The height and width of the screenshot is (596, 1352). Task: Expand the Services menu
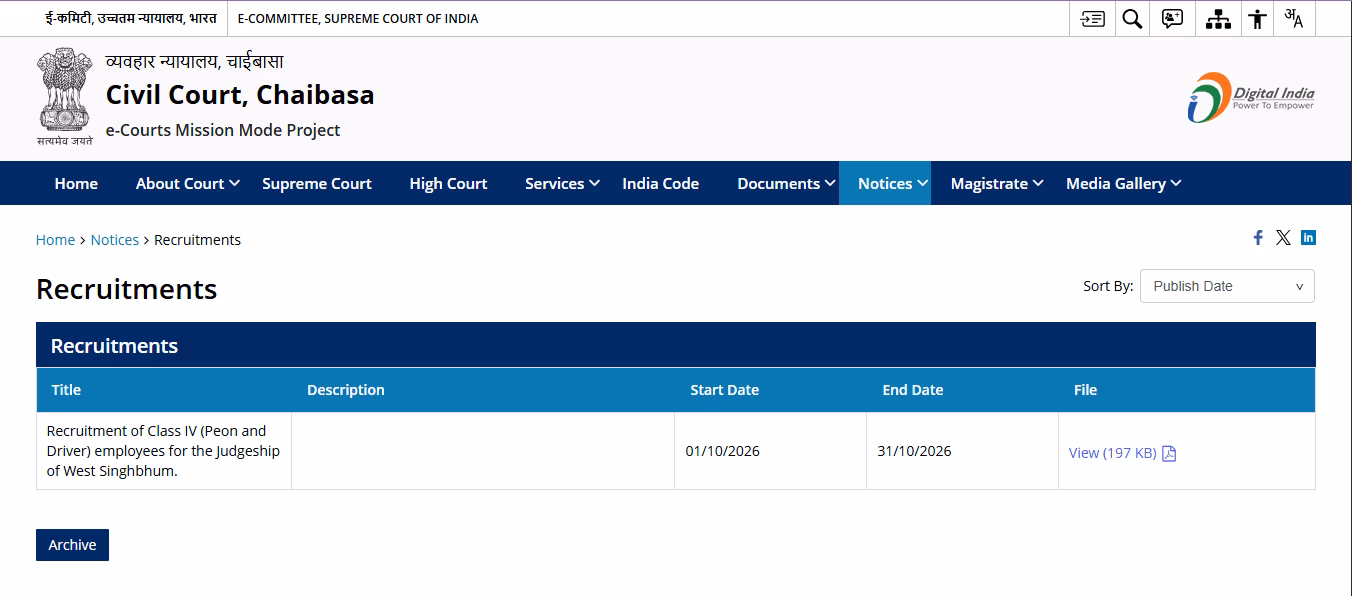(562, 183)
